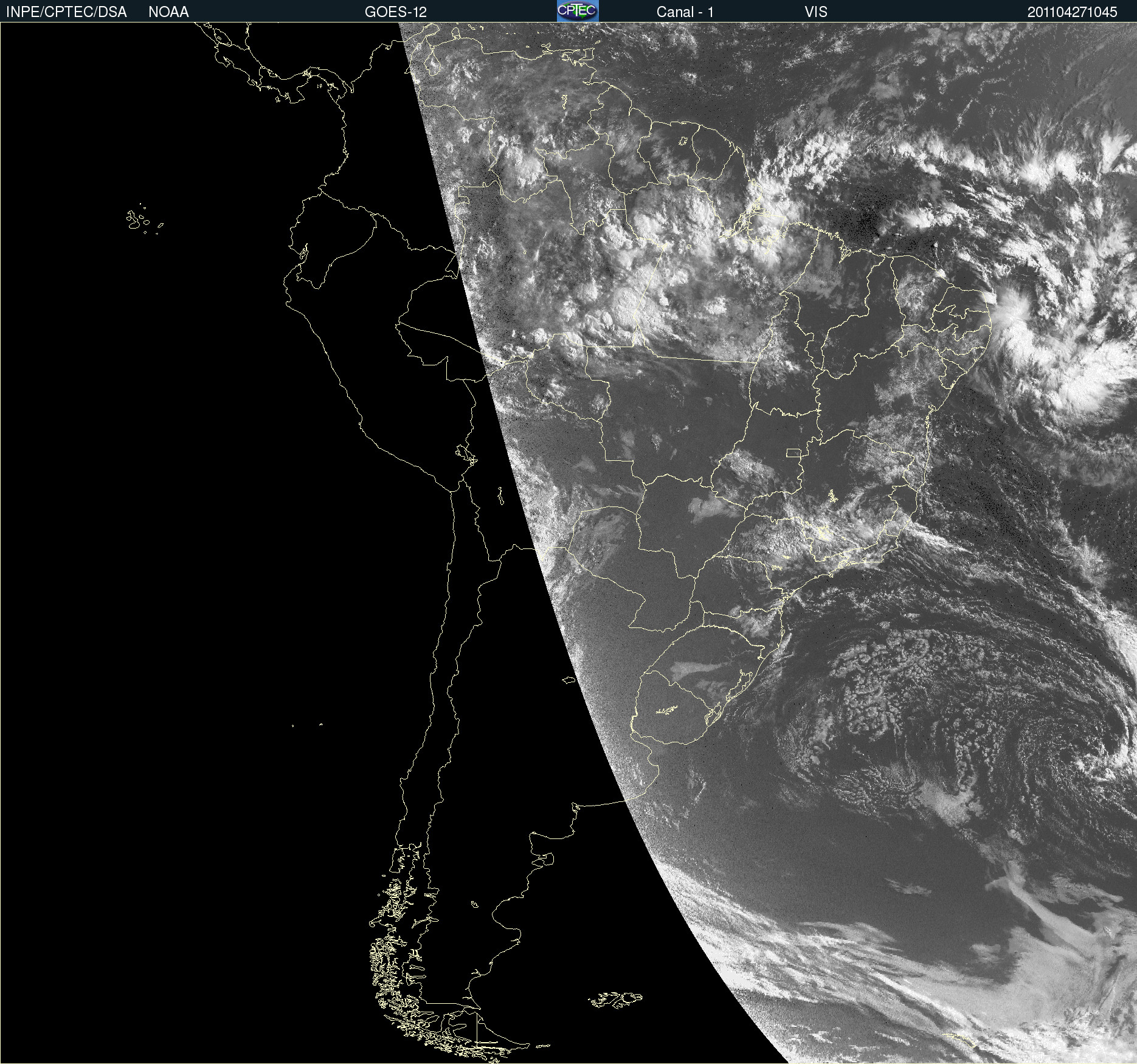Click the Canal - 1 label
Screen dimensions: 1137x1064
685,12
